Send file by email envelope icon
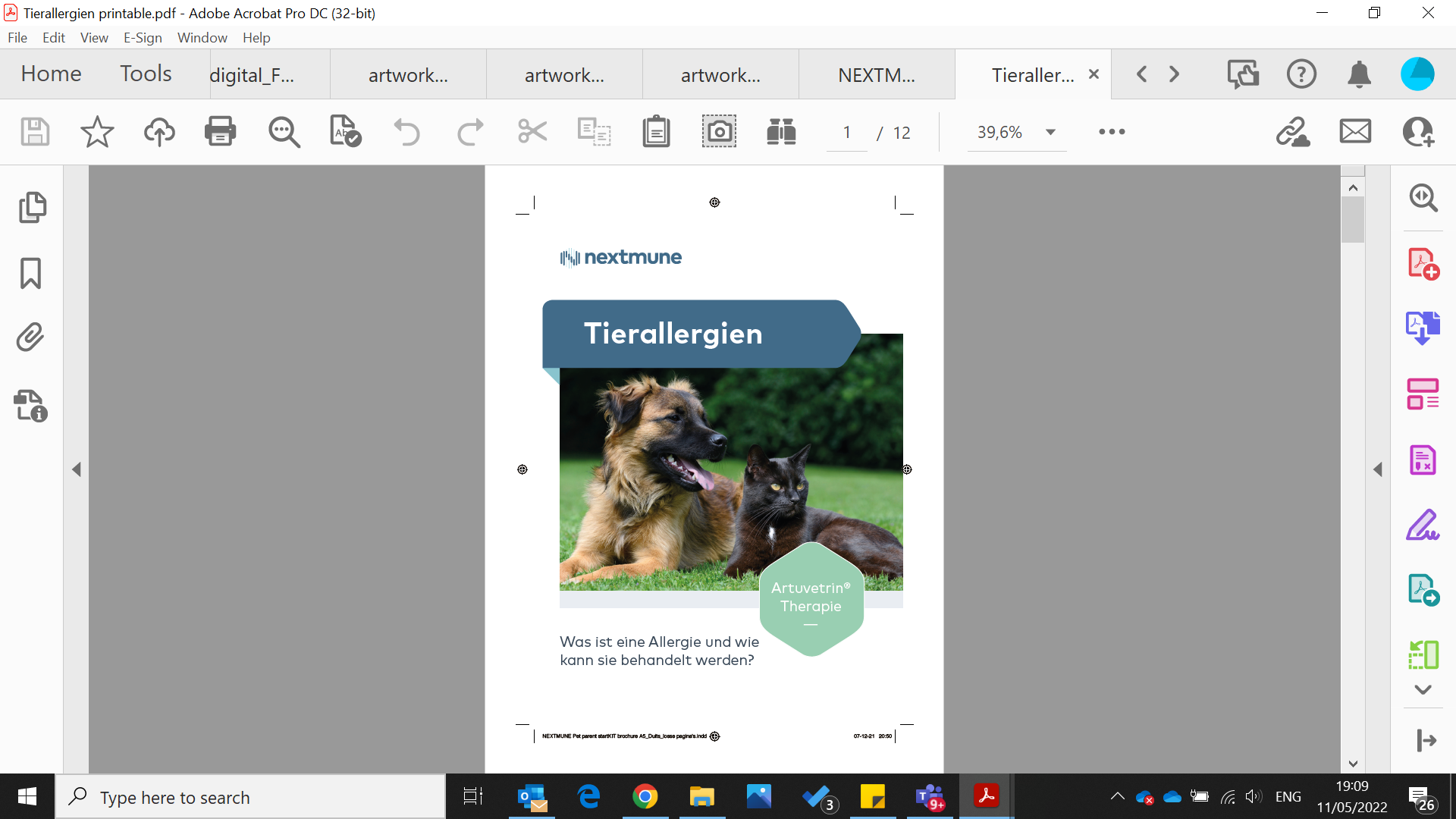This screenshot has height=819, width=1456. pyautogui.click(x=1355, y=132)
